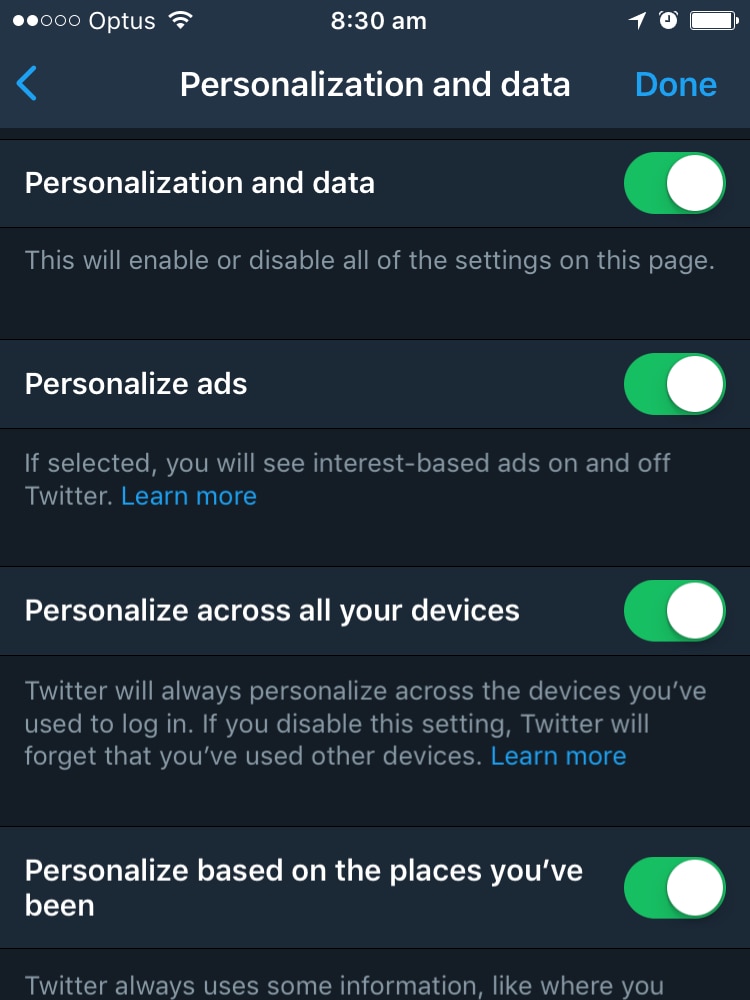The image size is (750, 1000).
Task: Tap the Personalize across all your devices label
Action: pos(272,610)
